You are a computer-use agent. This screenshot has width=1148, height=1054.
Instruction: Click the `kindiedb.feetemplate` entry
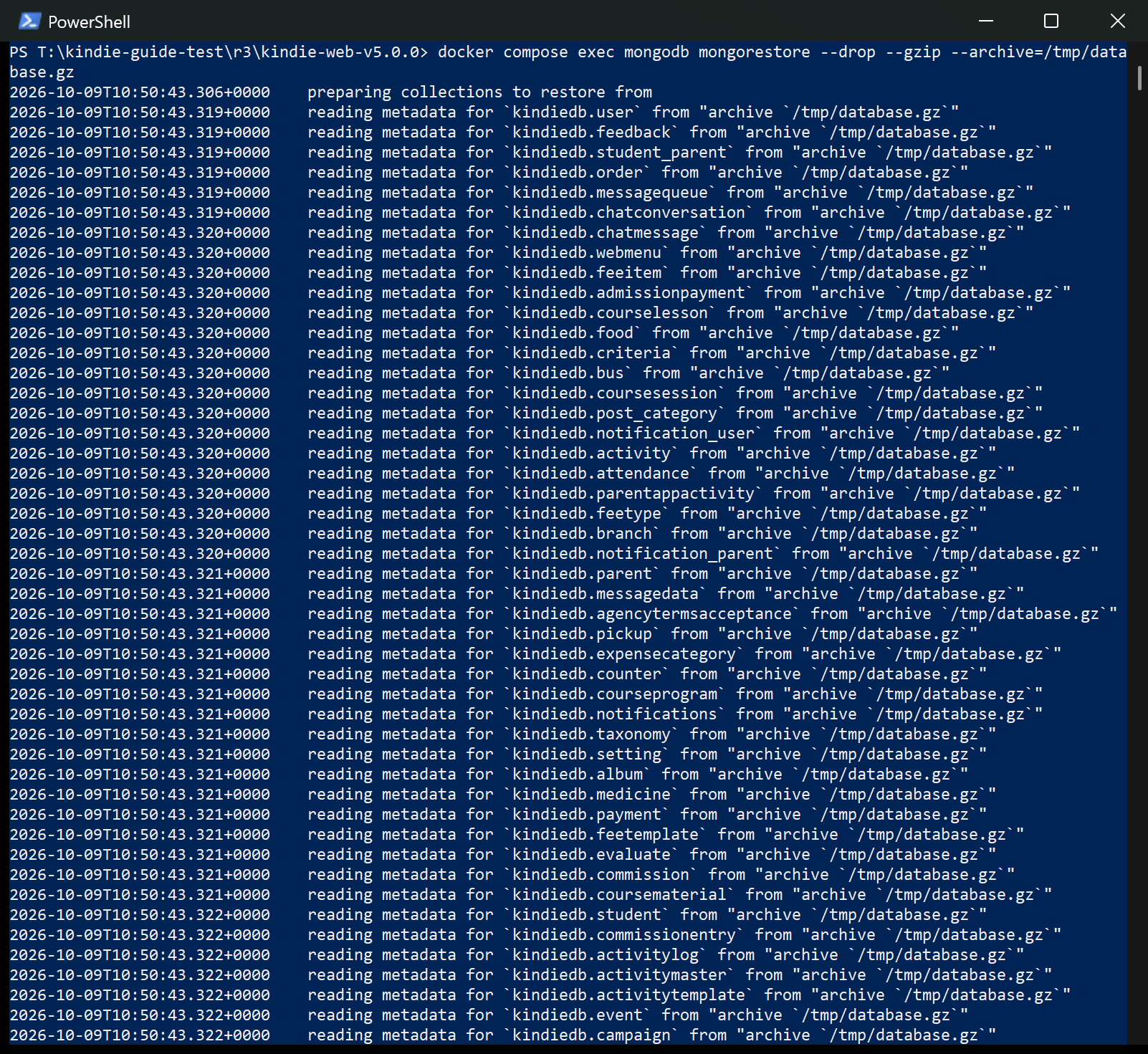(606, 835)
